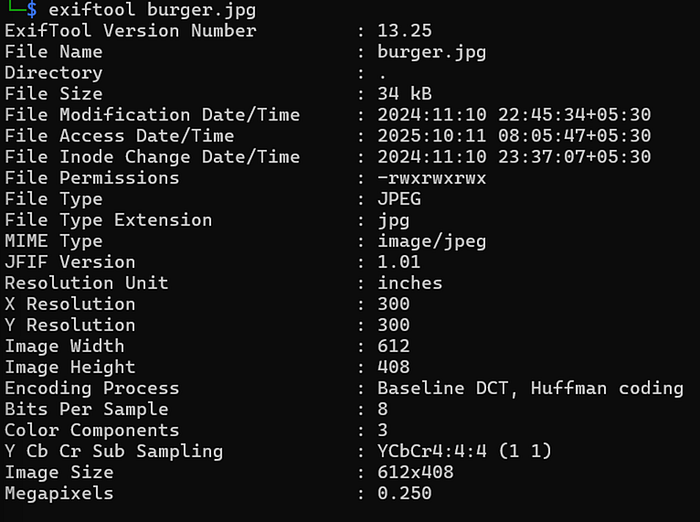Click the Resolution Unit value inches

(410, 283)
